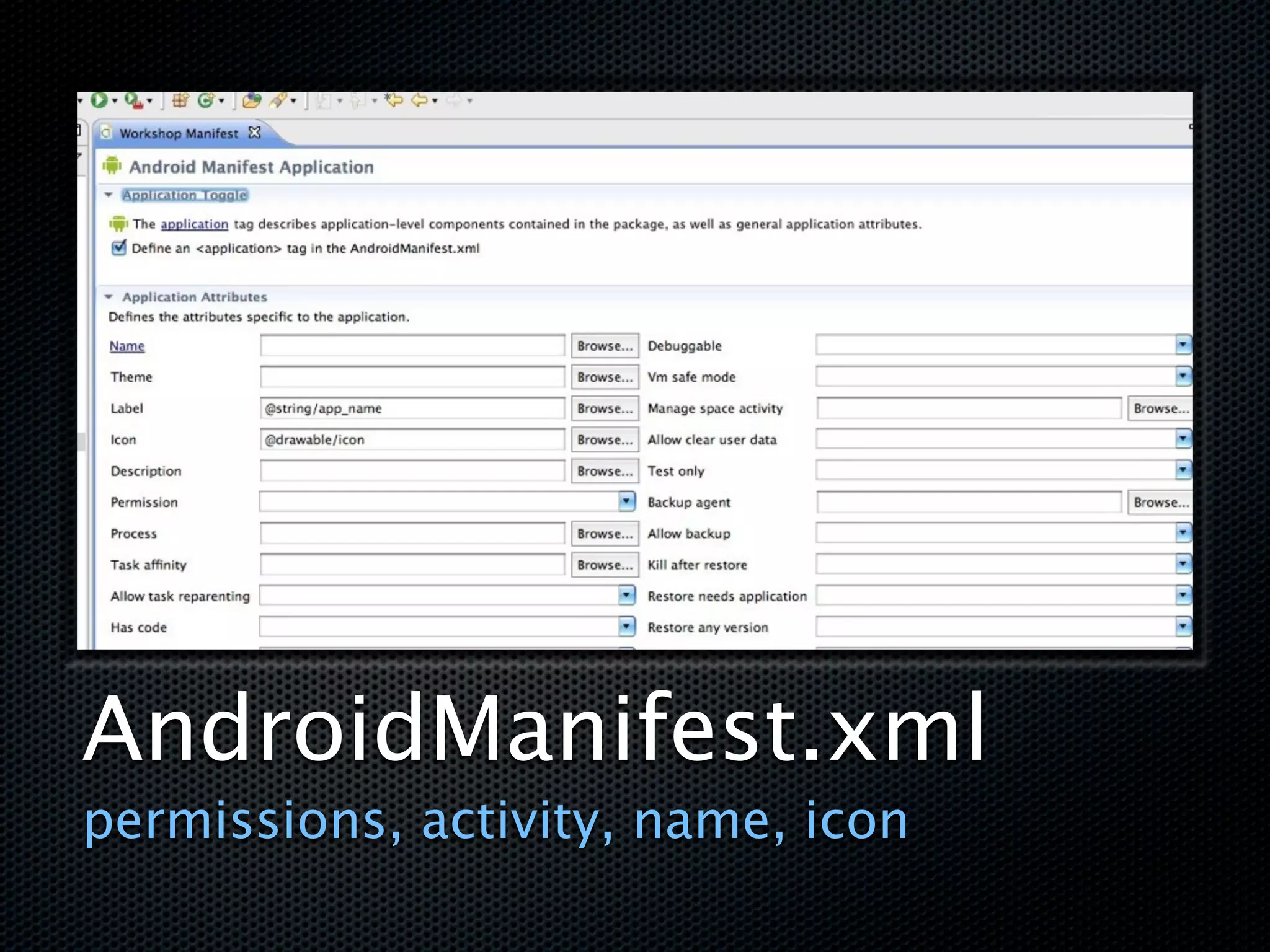This screenshot has height=952, width=1270.
Task: Browse for the Name attribute
Action: (x=605, y=346)
